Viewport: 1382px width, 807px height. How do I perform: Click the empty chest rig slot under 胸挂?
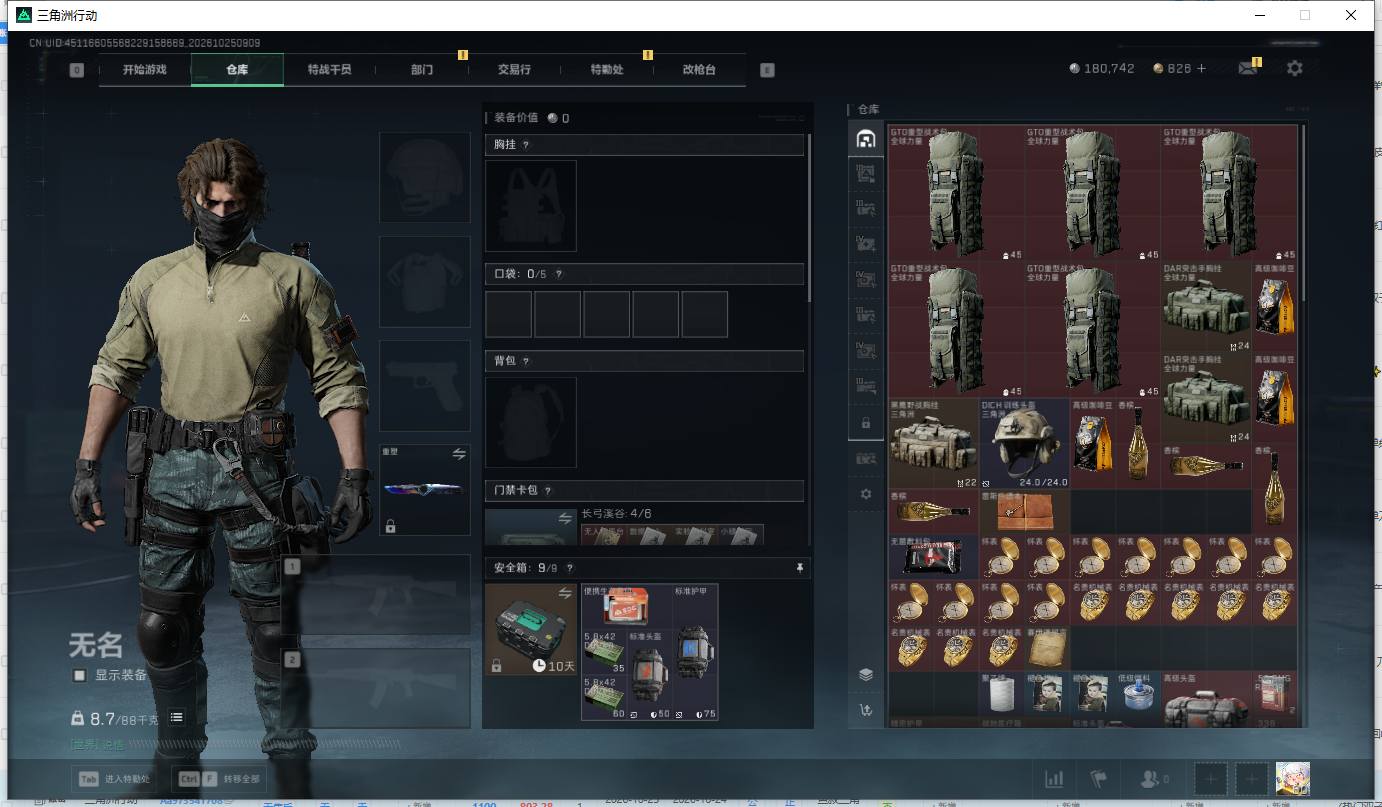point(531,206)
